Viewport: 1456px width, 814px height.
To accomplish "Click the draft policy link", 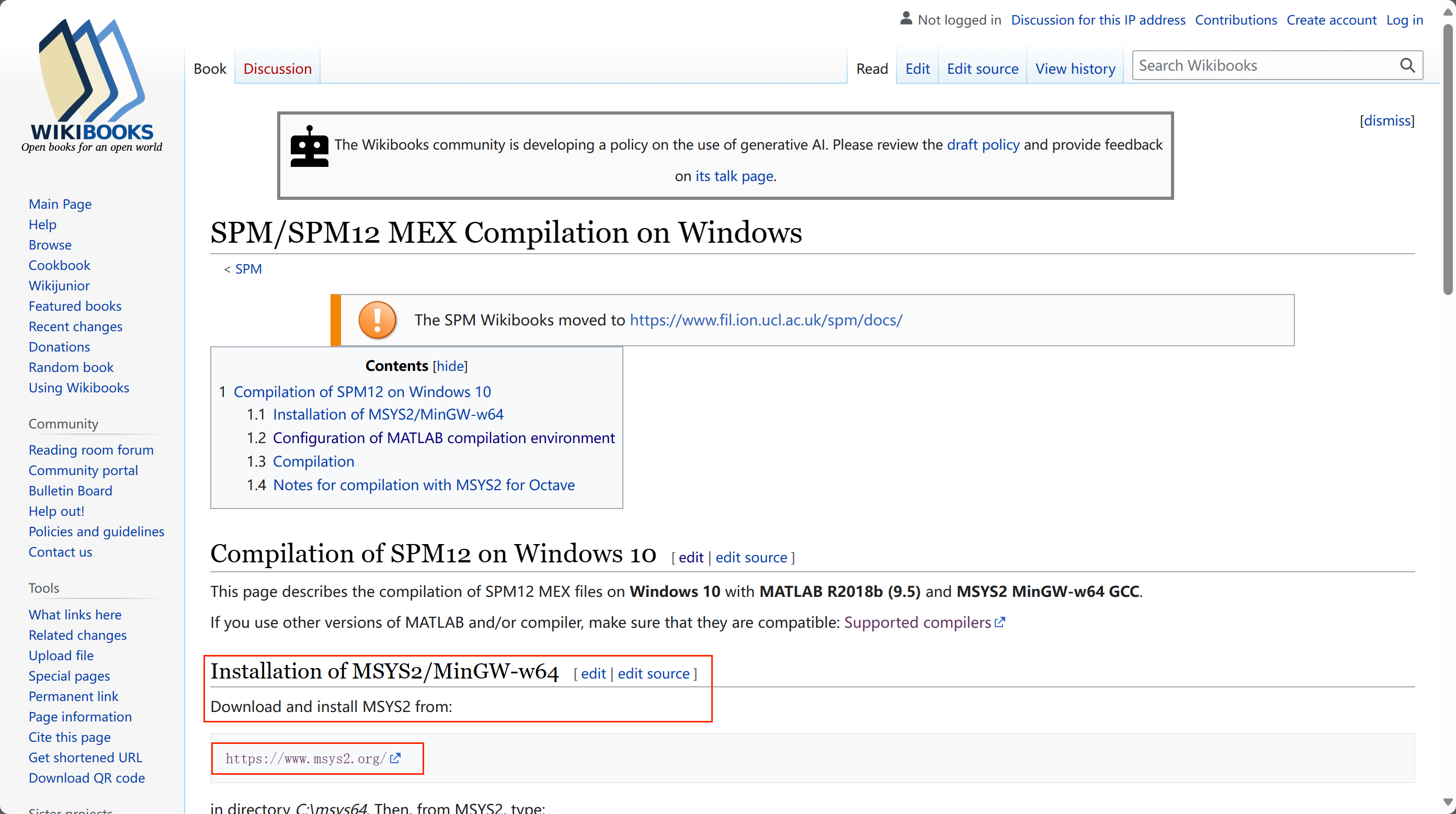I will coord(983,145).
